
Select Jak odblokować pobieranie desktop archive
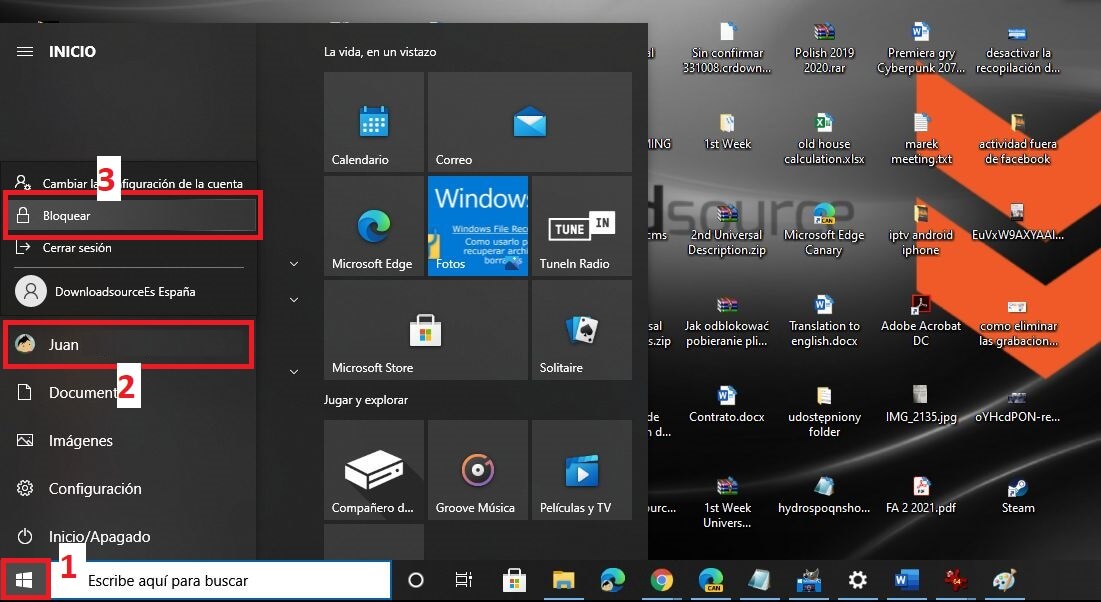(727, 322)
